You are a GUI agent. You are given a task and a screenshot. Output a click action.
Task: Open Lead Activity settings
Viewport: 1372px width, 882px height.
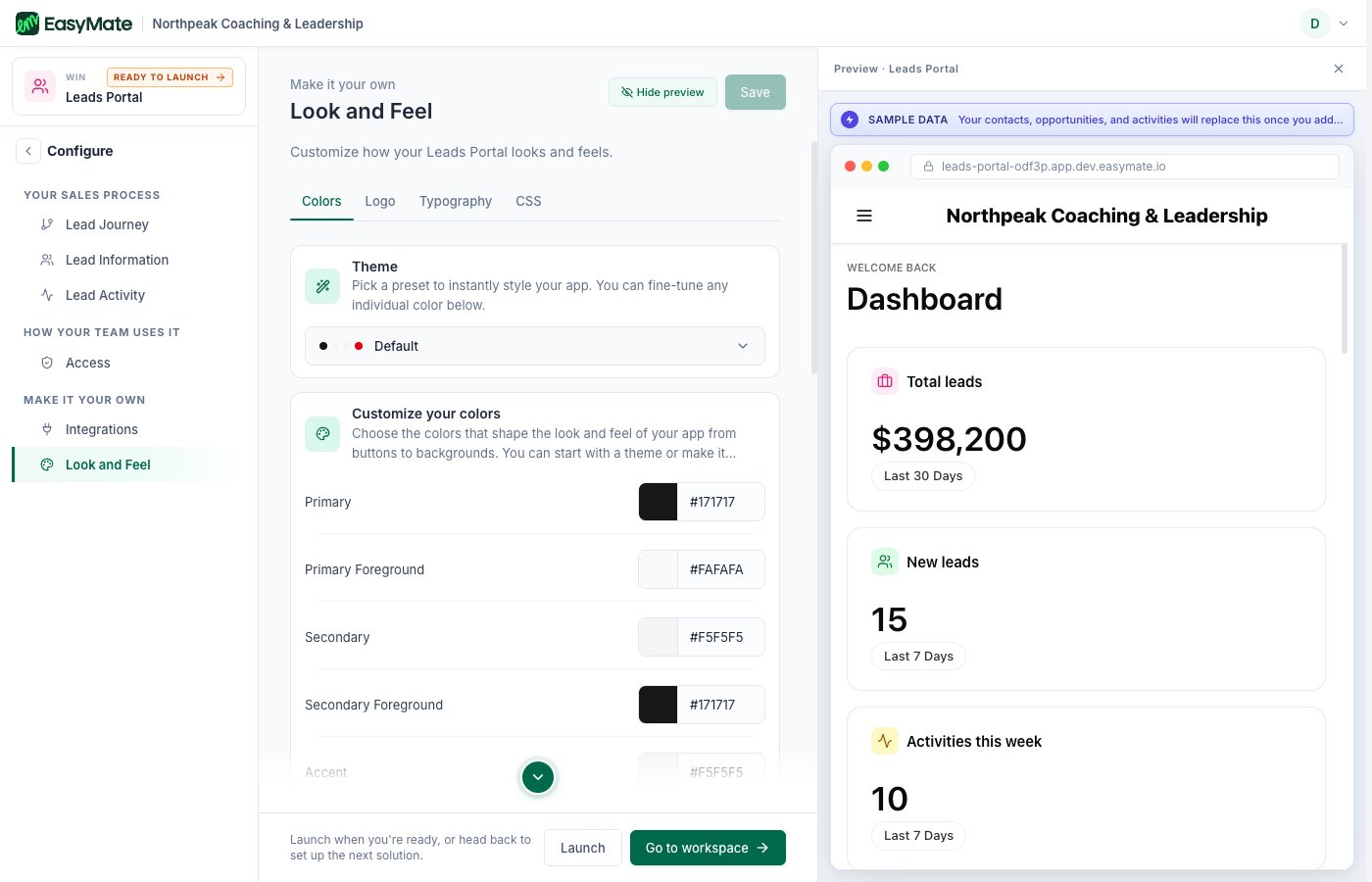105,295
